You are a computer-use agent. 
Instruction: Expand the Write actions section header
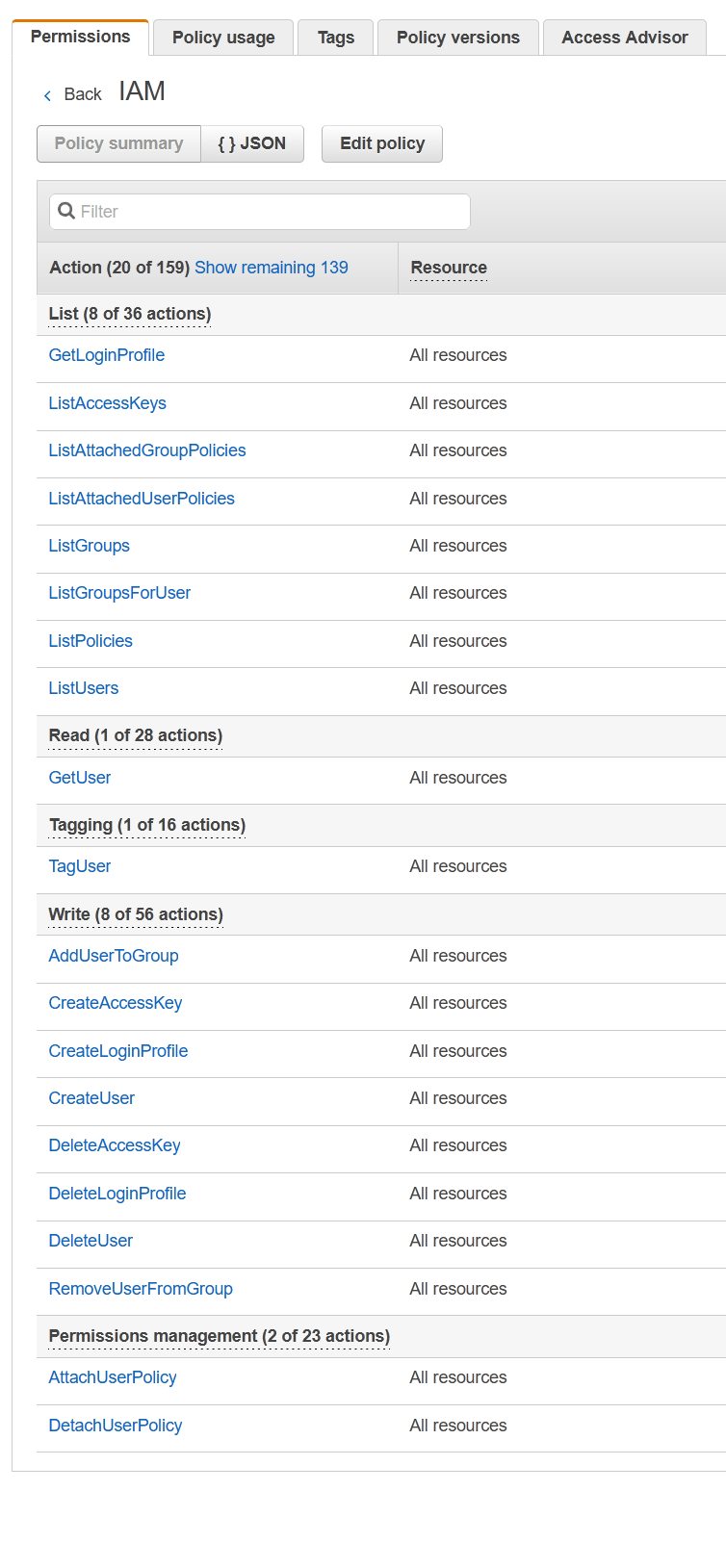(x=134, y=913)
